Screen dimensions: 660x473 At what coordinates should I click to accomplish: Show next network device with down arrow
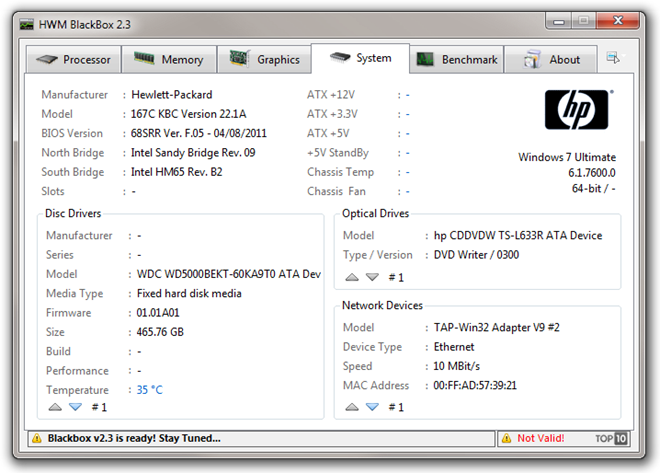coord(372,407)
